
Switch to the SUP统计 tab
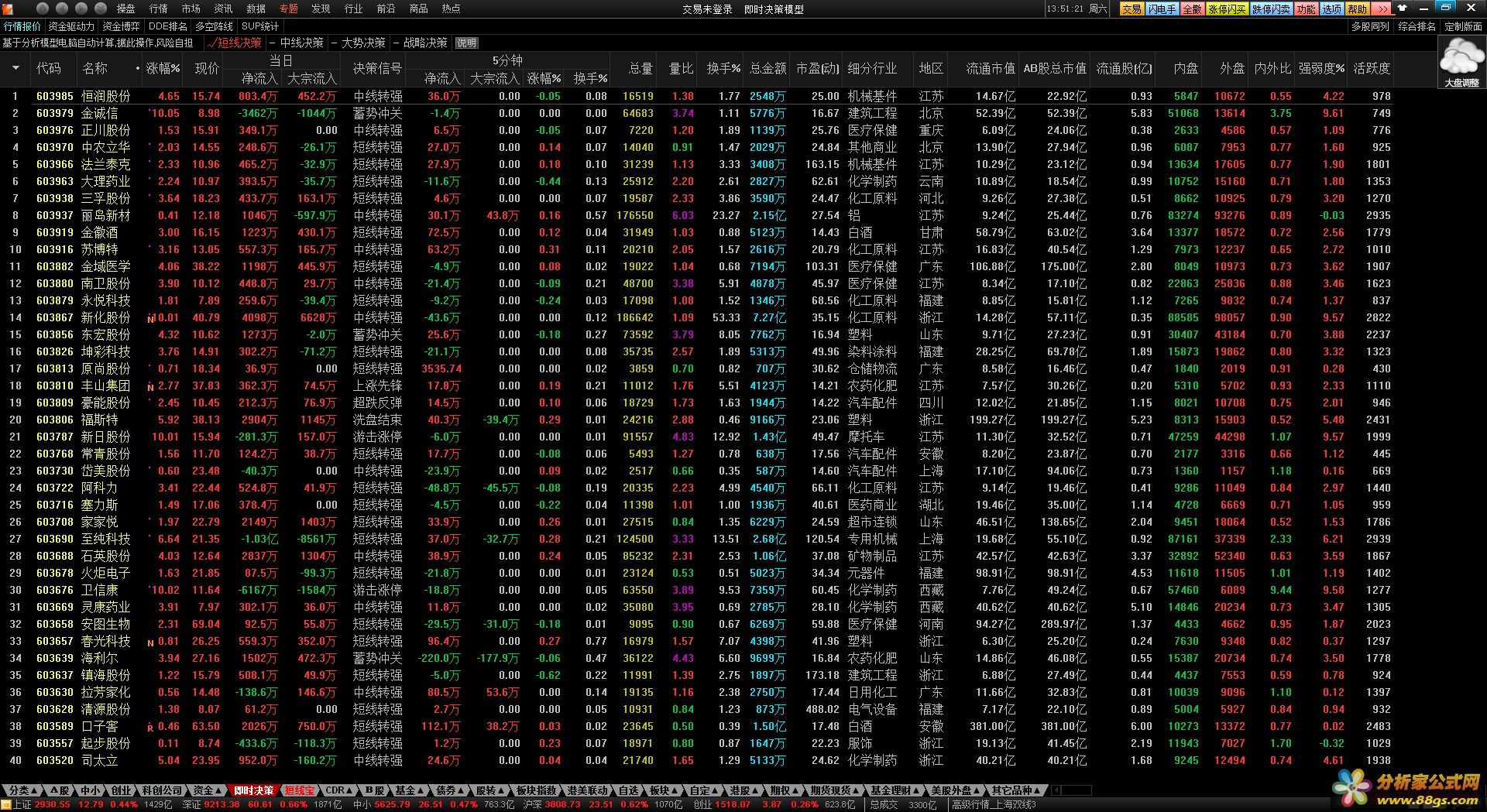[260, 26]
